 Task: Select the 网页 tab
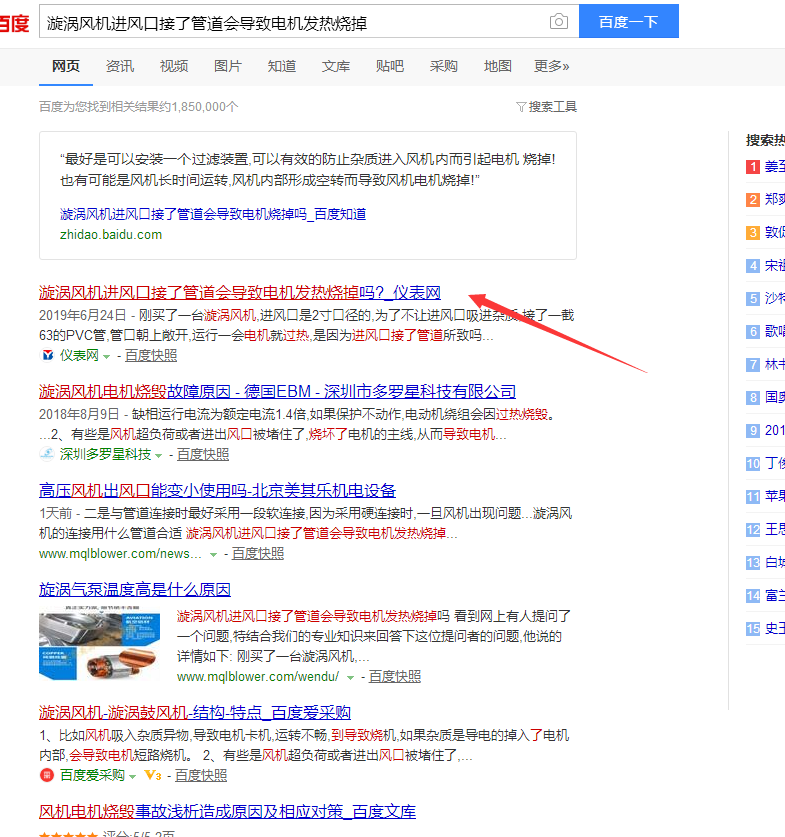[66, 66]
